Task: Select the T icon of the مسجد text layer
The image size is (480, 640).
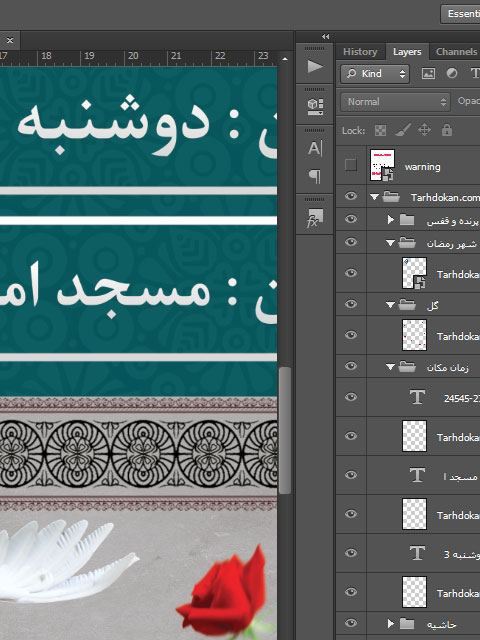Action: [x=417, y=475]
